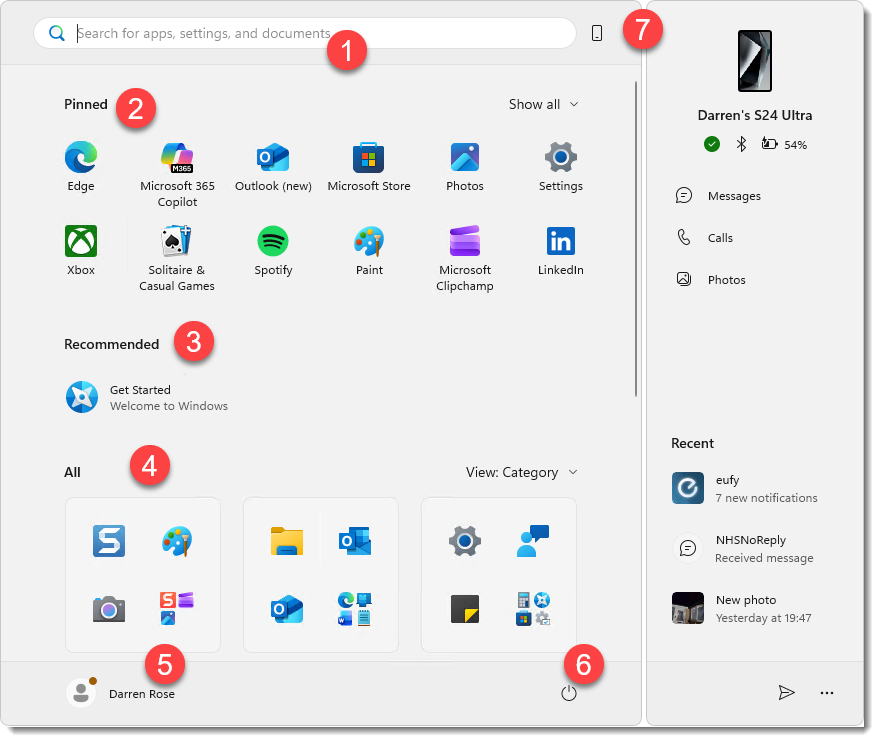Toggle Bluetooth on Darren's S24 Ultra
Viewport: 879px width, 742px height.
(740, 144)
